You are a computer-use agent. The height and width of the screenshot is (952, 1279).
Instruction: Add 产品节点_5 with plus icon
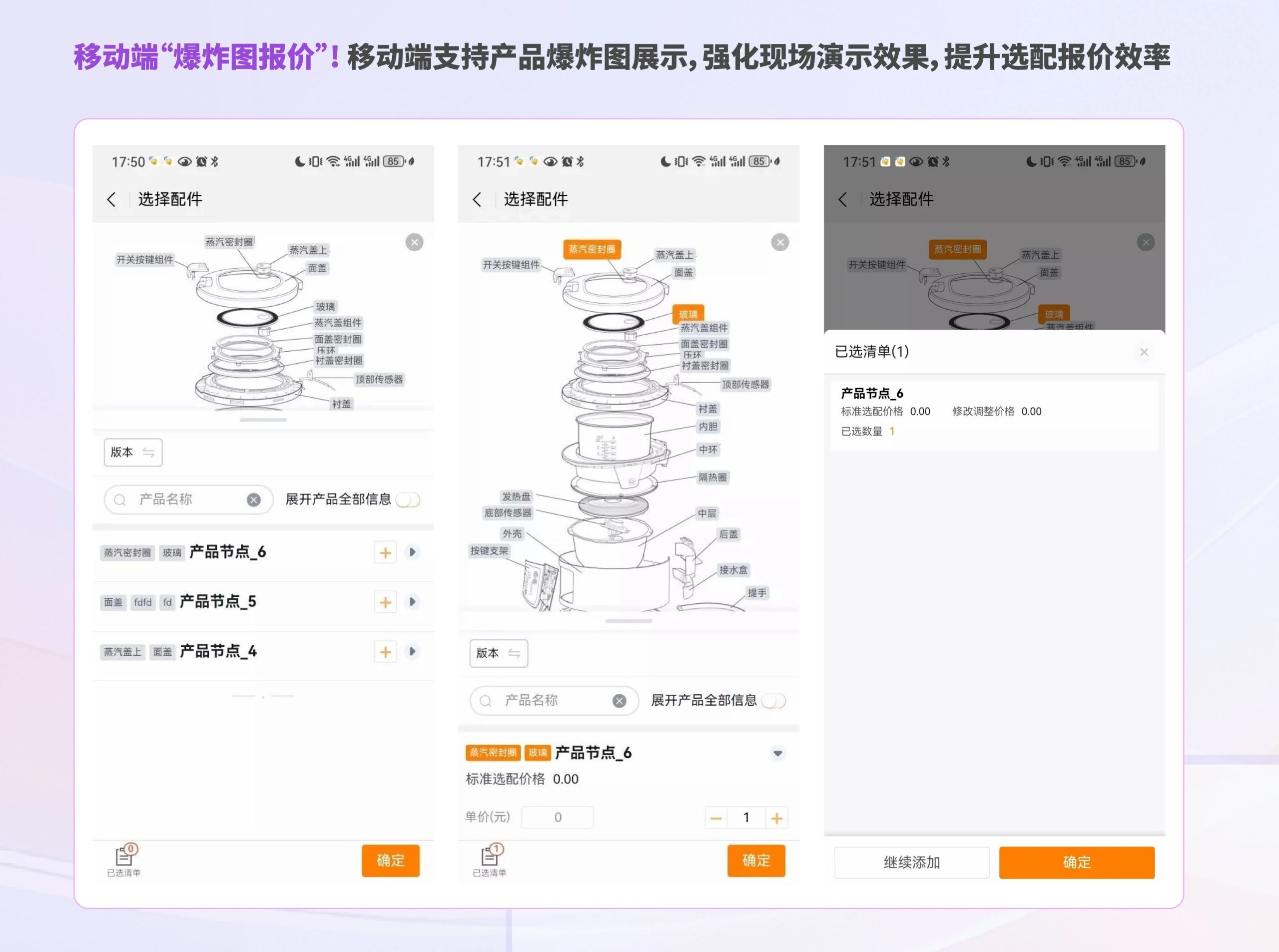[x=385, y=602]
